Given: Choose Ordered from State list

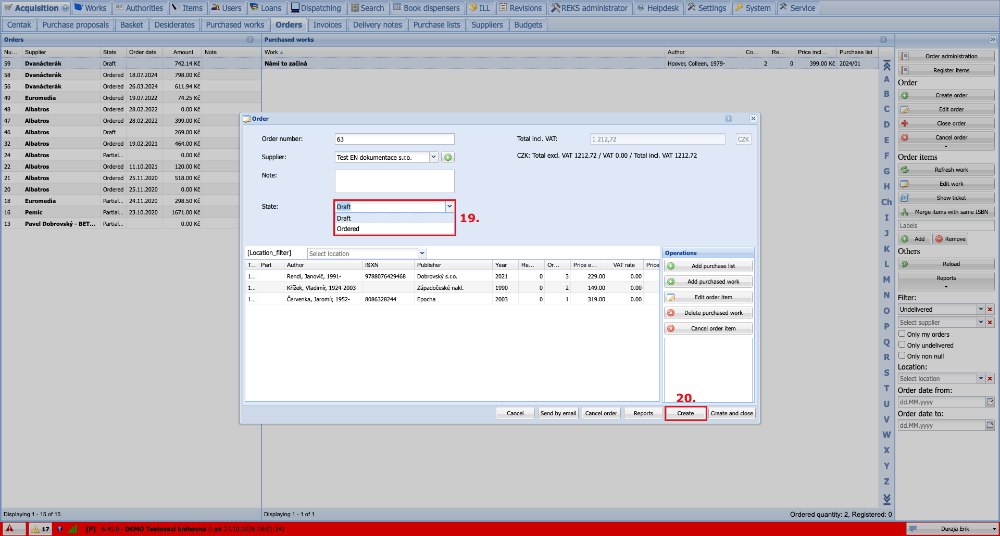Looking at the screenshot, I should pos(395,228).
